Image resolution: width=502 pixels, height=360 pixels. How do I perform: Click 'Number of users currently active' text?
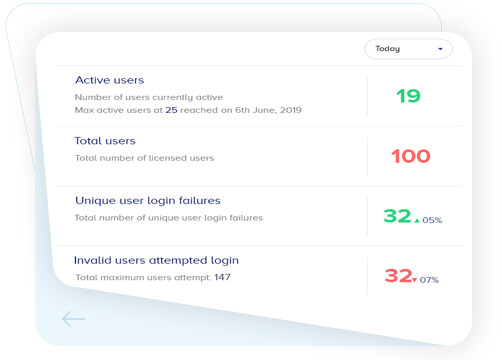click(x=149, y=97)
